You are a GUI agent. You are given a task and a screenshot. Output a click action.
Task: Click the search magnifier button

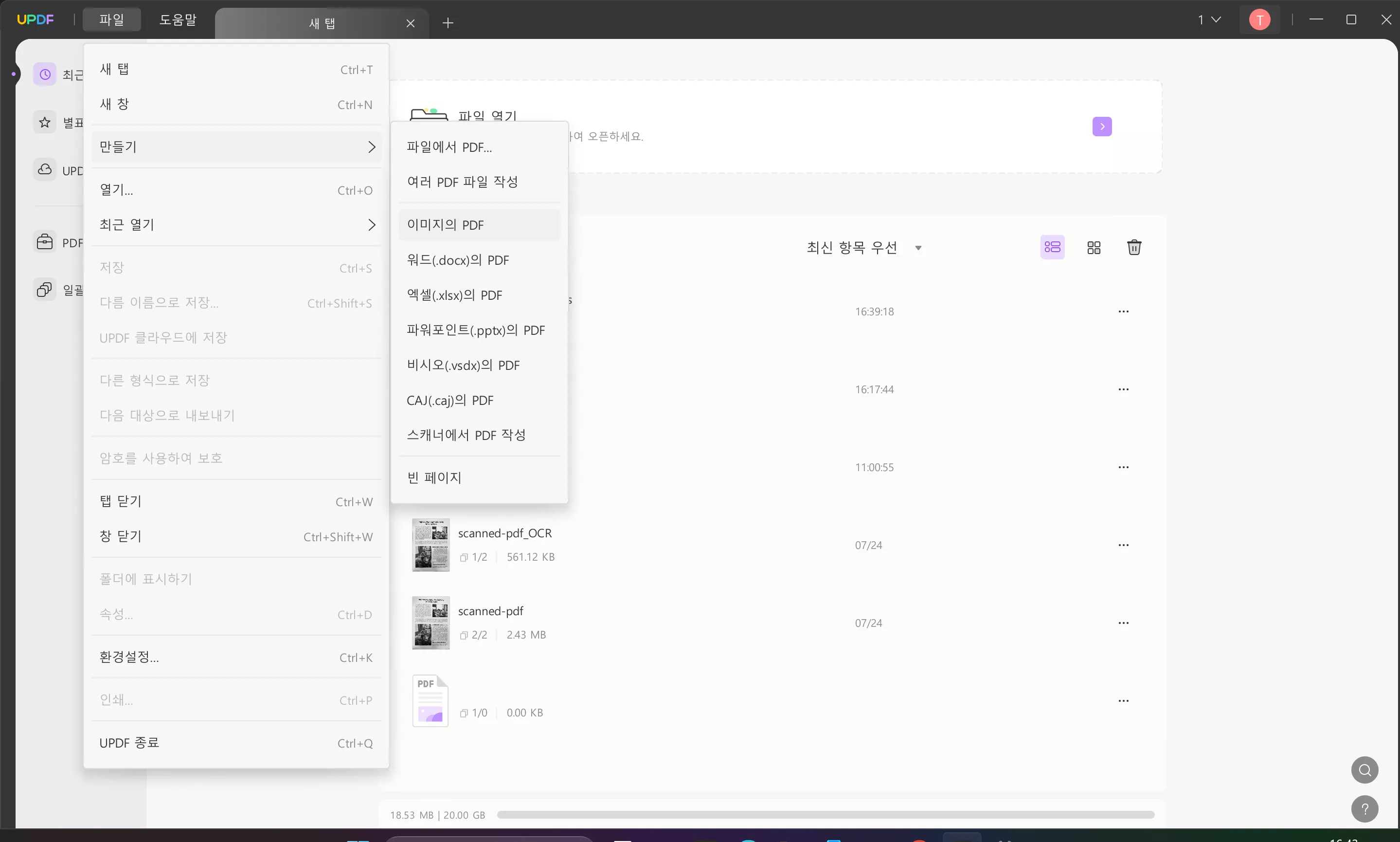[1364, 770]
